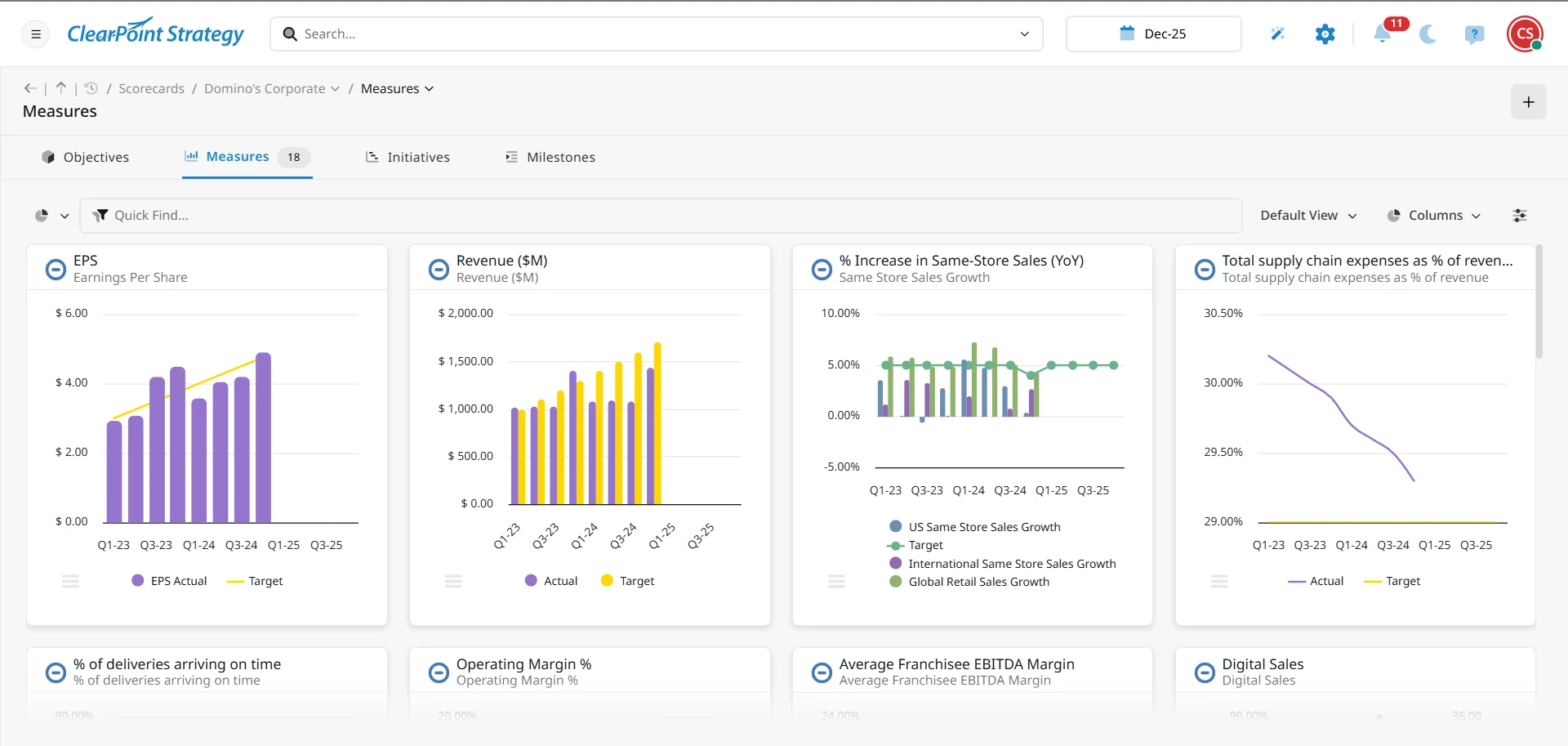Toggle dark mode moon icon
1568x746 pixels.
(x=1428, y=34)
